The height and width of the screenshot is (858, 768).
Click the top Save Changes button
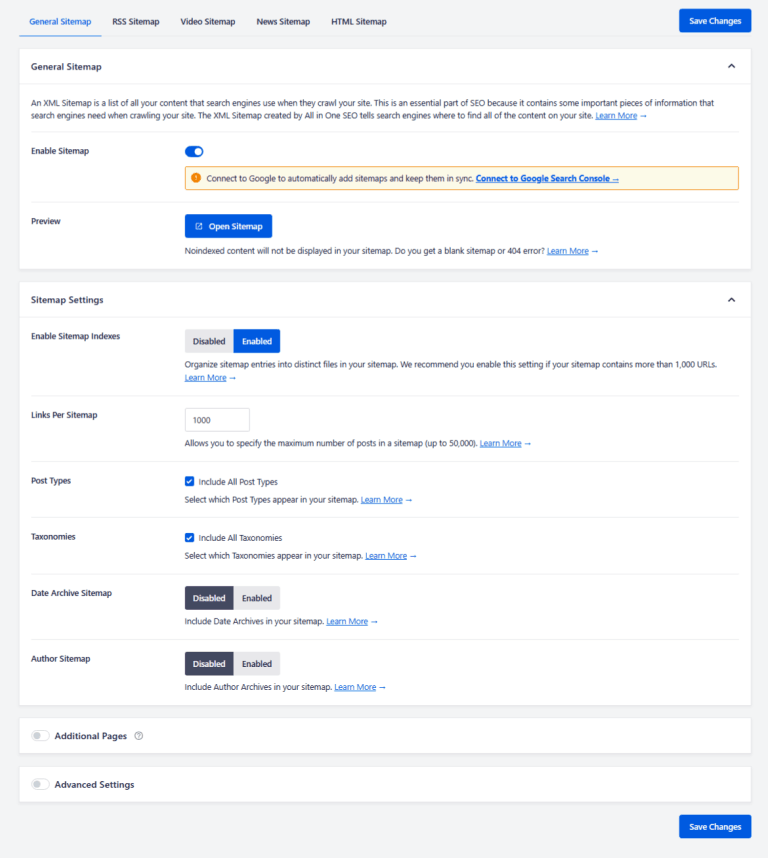tap(714, 21)
